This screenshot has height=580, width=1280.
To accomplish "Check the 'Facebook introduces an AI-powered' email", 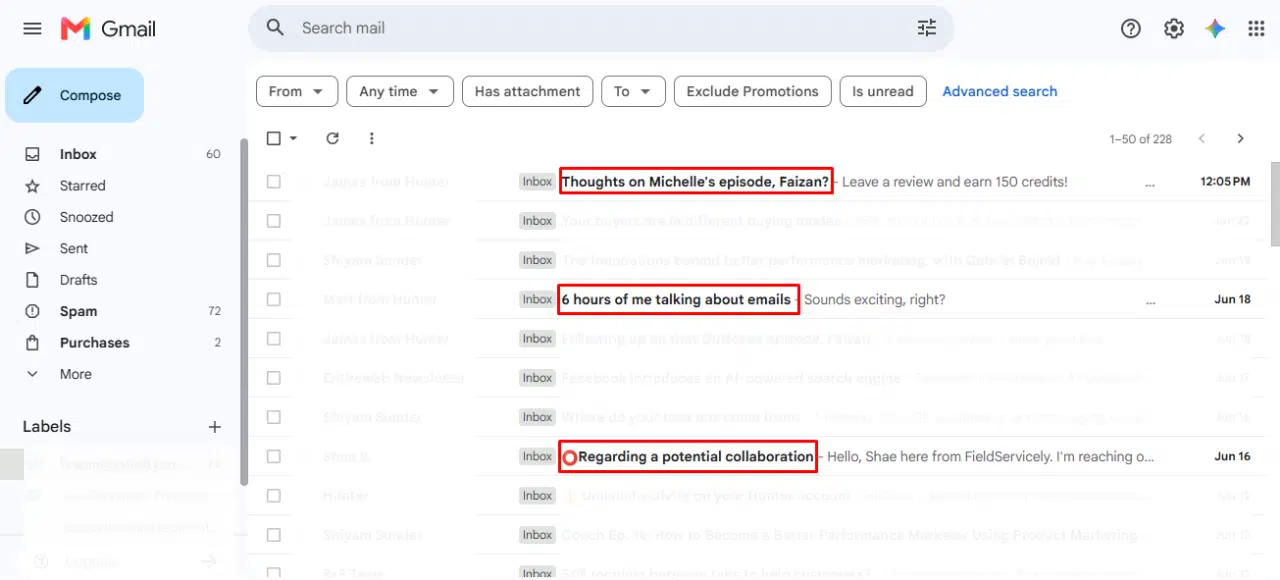I will point(274,378).
